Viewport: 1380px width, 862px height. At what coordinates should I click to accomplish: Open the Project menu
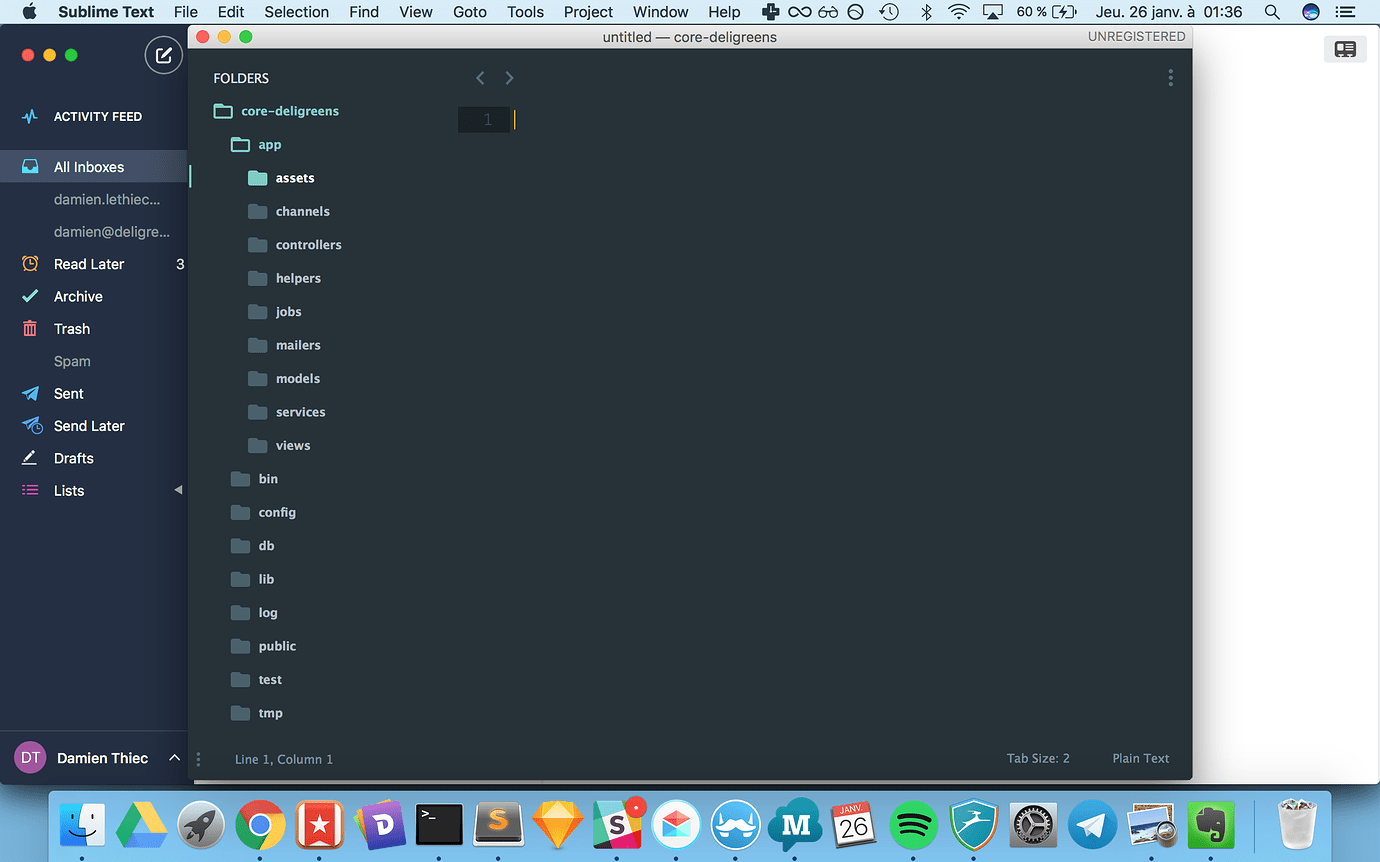[x=587, y=12]
